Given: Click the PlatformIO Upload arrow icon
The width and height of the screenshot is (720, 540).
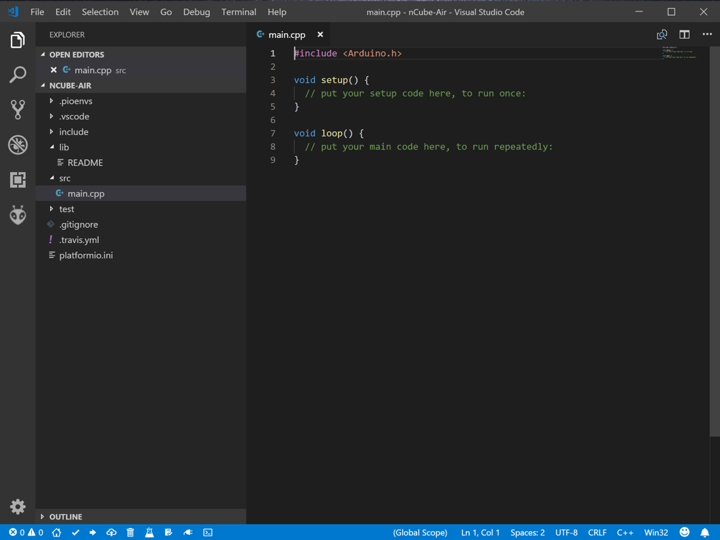Looking at the screenshot, I should [x=93, y=533].
